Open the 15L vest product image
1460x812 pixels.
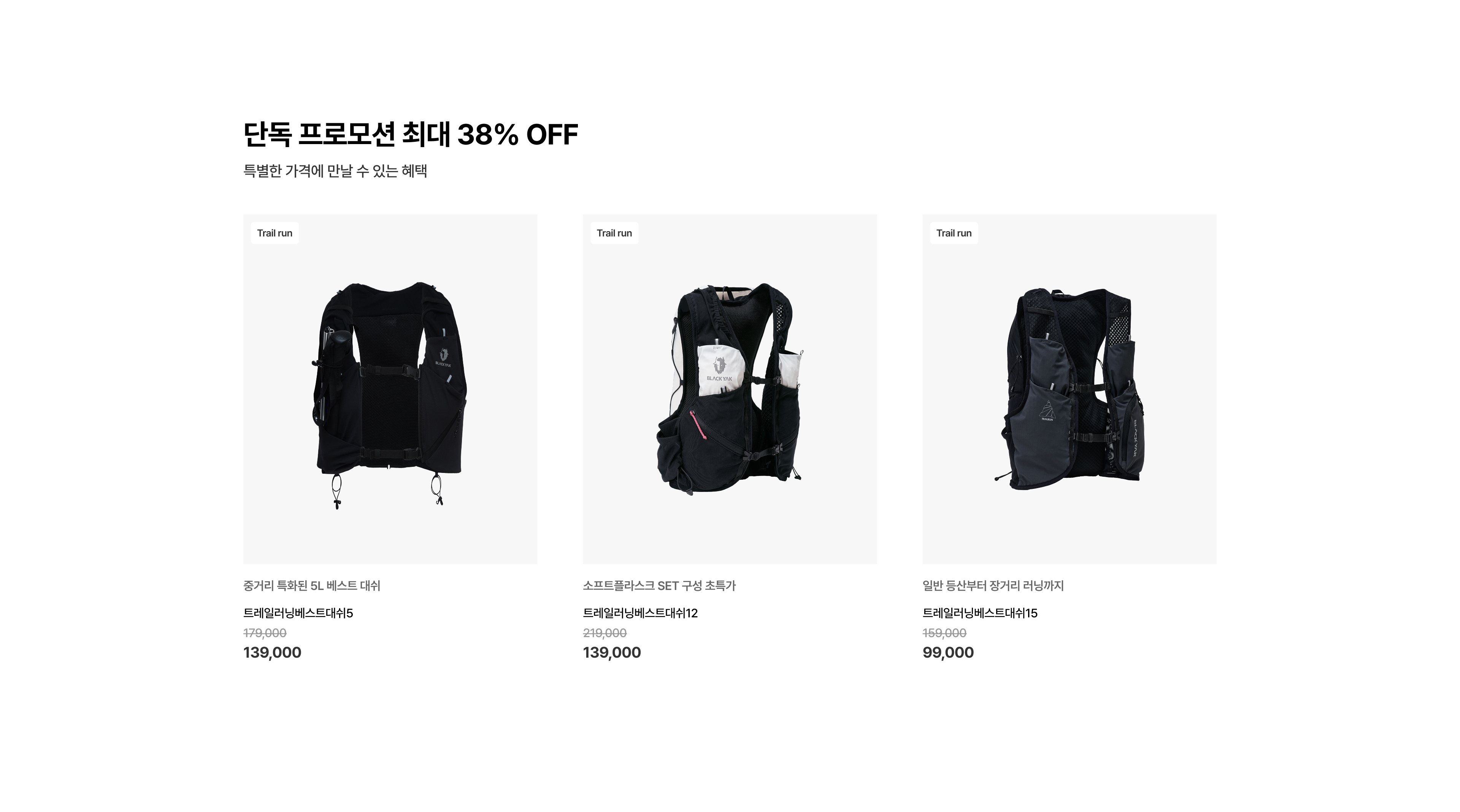click(1069, 389)
